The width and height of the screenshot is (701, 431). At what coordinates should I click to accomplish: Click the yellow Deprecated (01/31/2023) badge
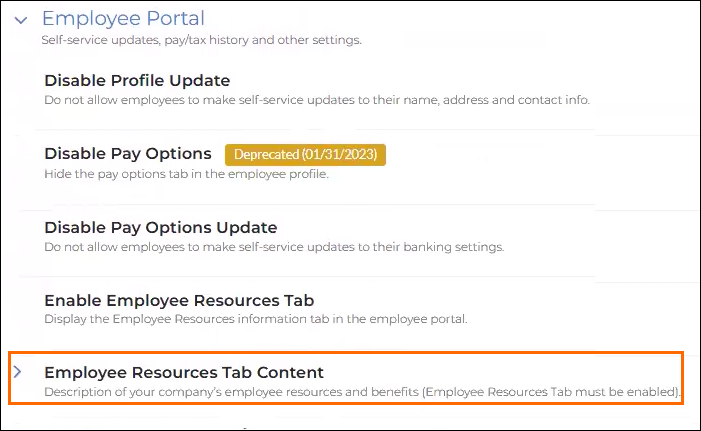coord(305,155)
